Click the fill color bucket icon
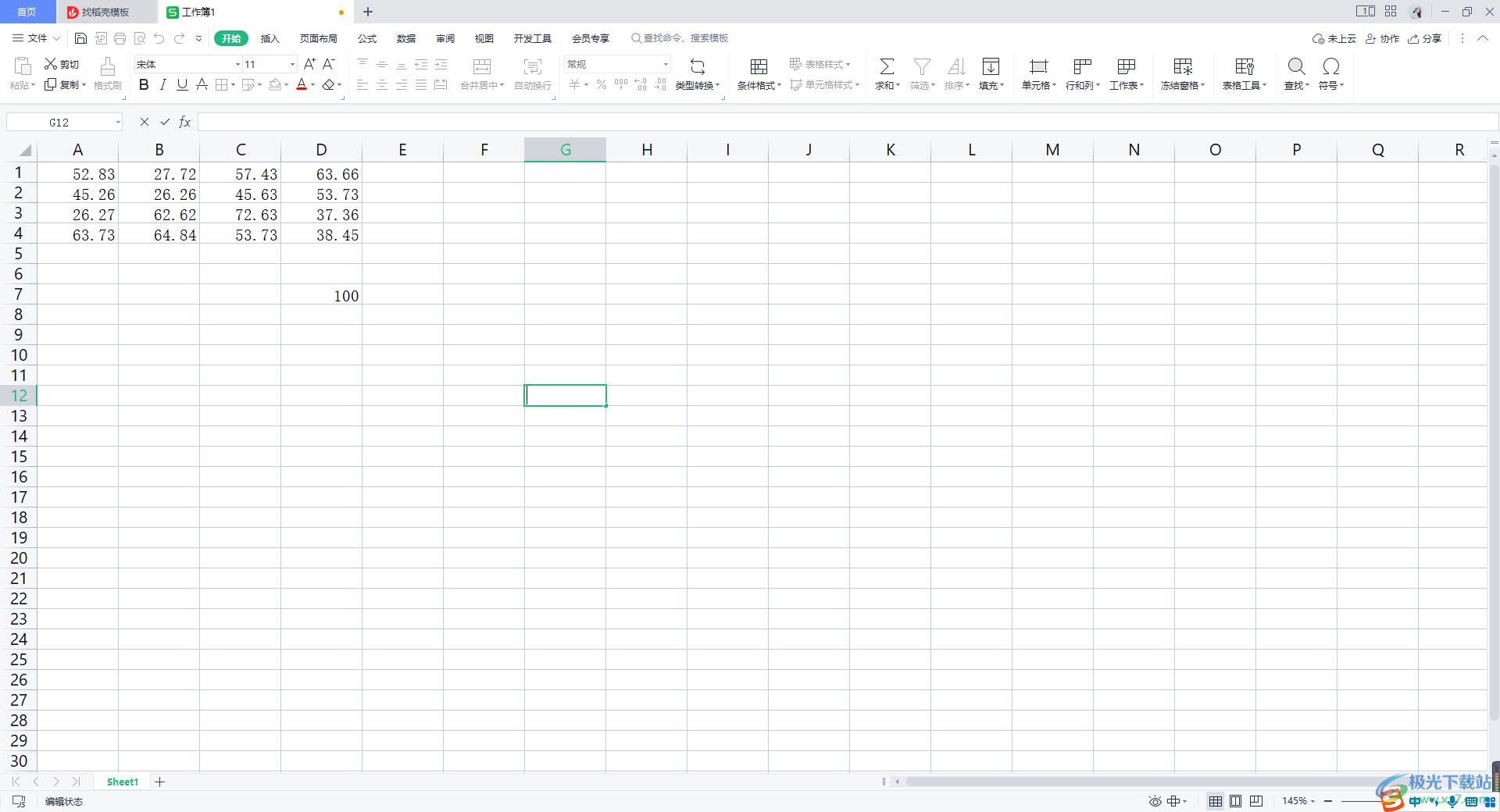 click(x=275, y=84)
